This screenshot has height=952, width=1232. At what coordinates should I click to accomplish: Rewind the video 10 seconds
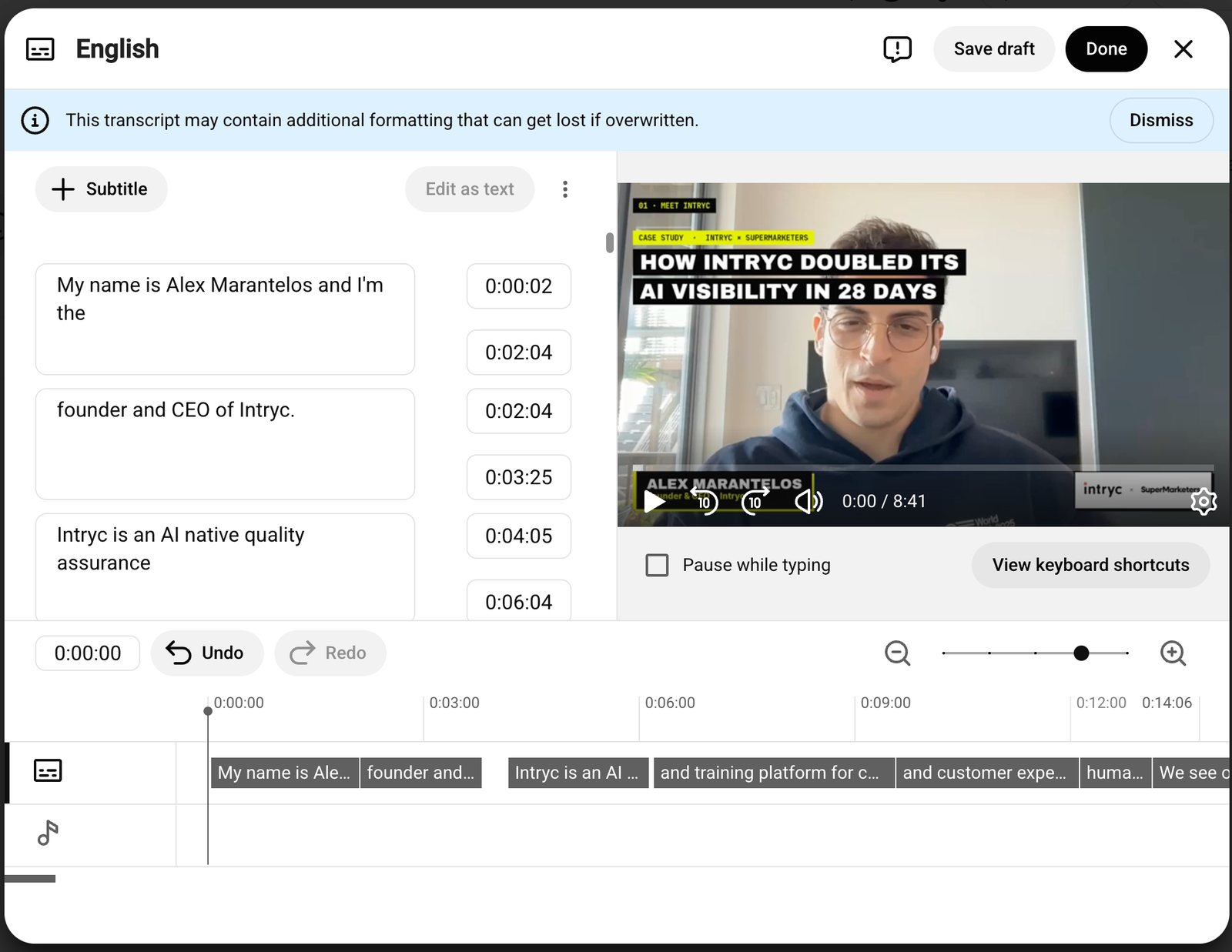tap(704, 502)
